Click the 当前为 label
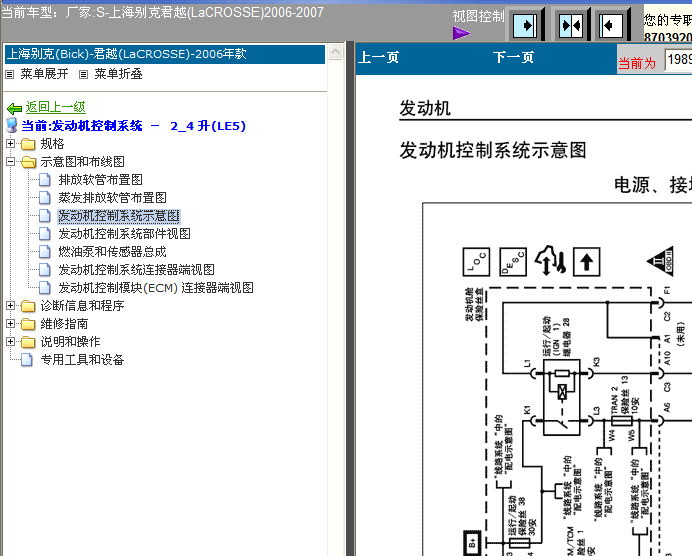Screen dimensions: 692x556 point(637,63)
